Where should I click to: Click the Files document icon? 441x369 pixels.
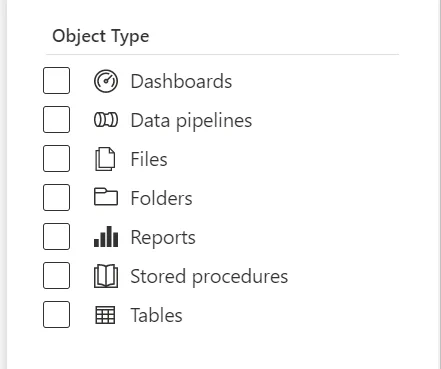point(105,159)
